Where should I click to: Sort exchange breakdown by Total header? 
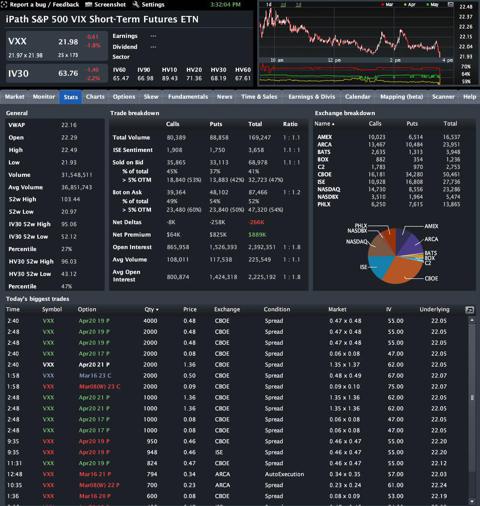click(450, 124)
